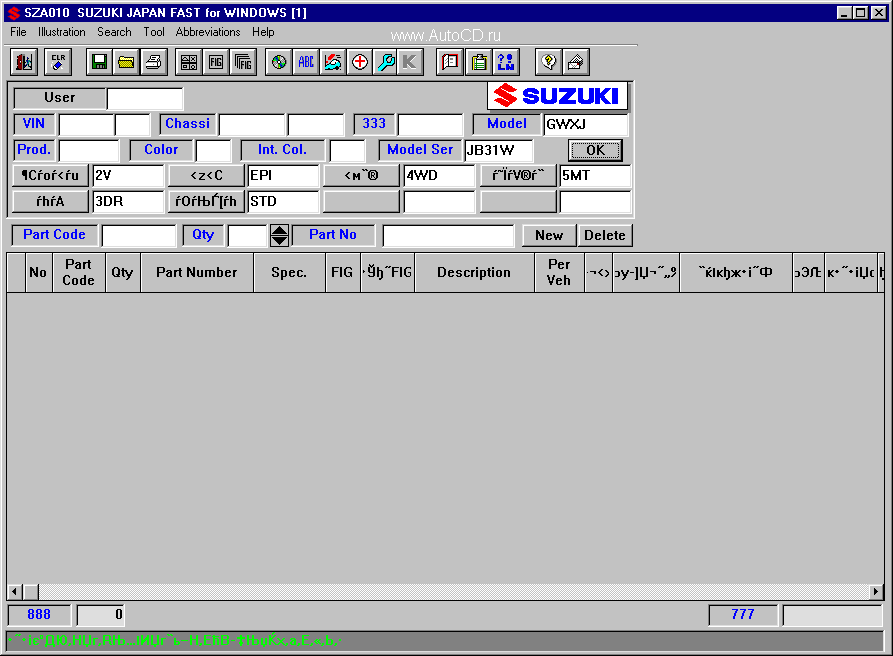Click the field containing 2V
This screenshot has height=656, width=893.
pyautogui.click(x=128, y=176)
